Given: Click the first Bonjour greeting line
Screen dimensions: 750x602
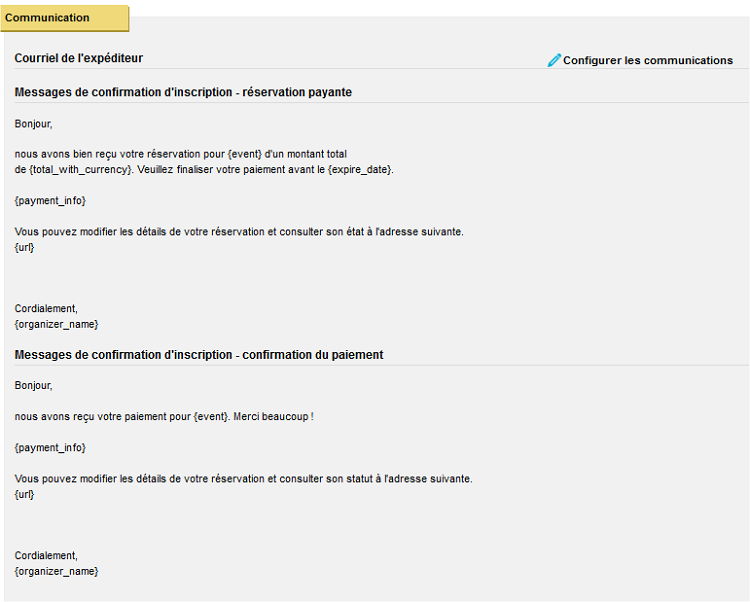Looking at the screenshot, I should (x=33, y=124).
